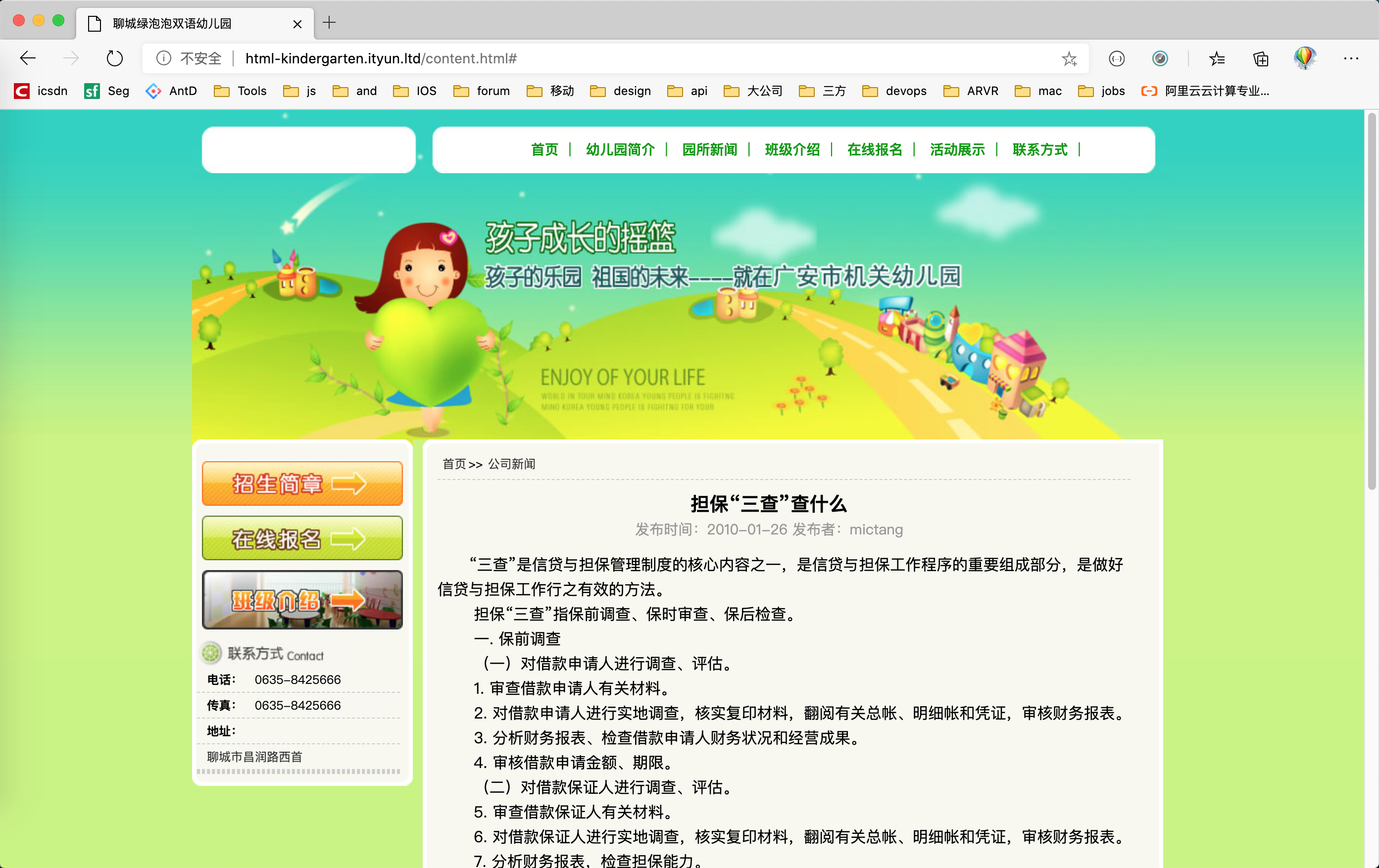Click the hot air balloon profile icon
This screenshot has width=1379, height=868.
tap(1305, 58)
